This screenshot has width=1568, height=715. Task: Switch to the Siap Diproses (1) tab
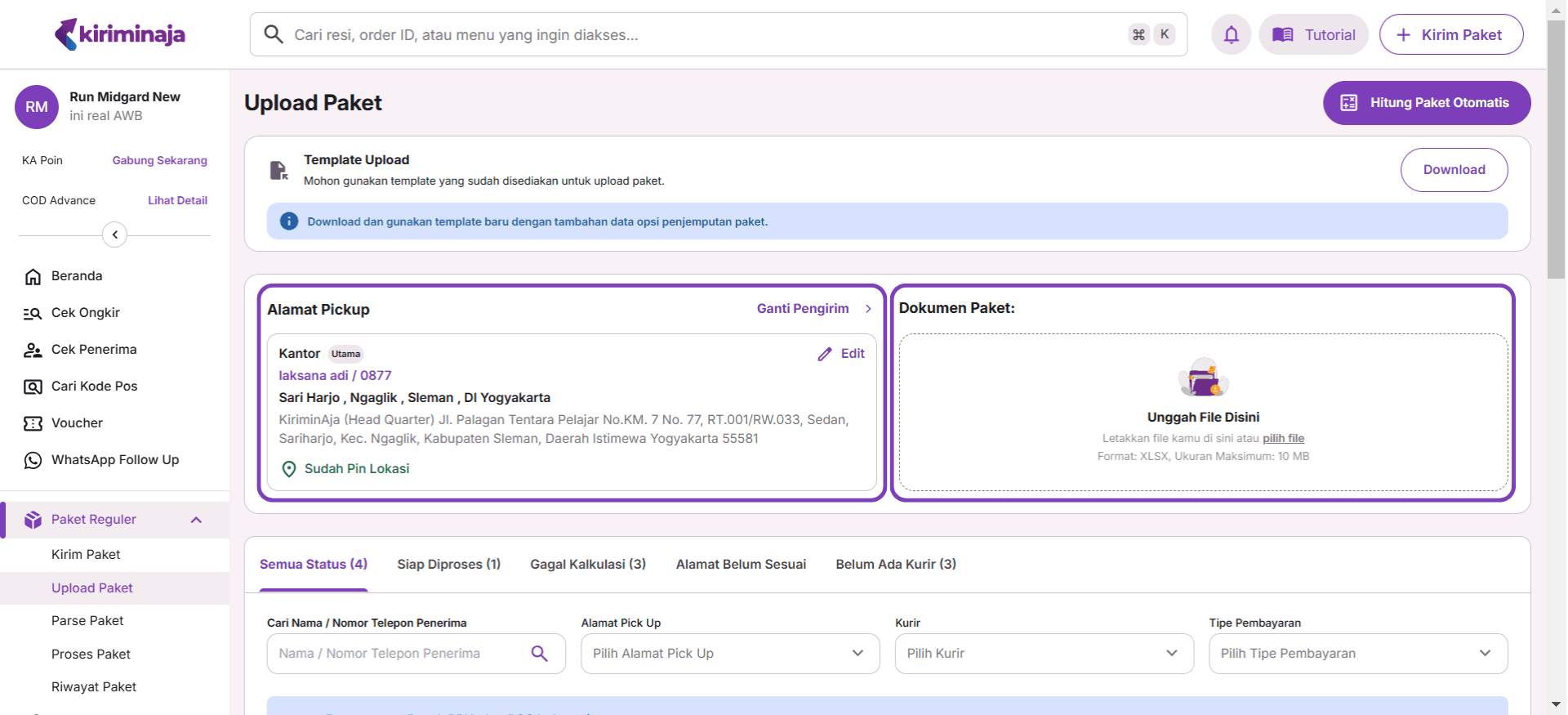point(448,565)
